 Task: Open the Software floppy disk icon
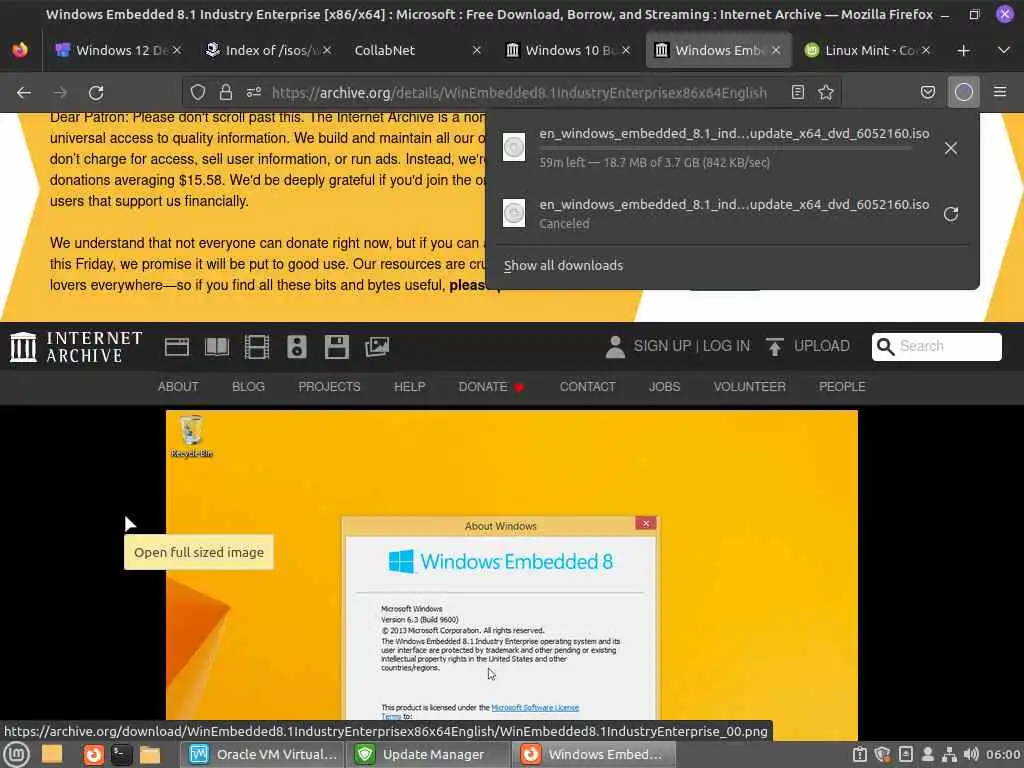point(336,347)
